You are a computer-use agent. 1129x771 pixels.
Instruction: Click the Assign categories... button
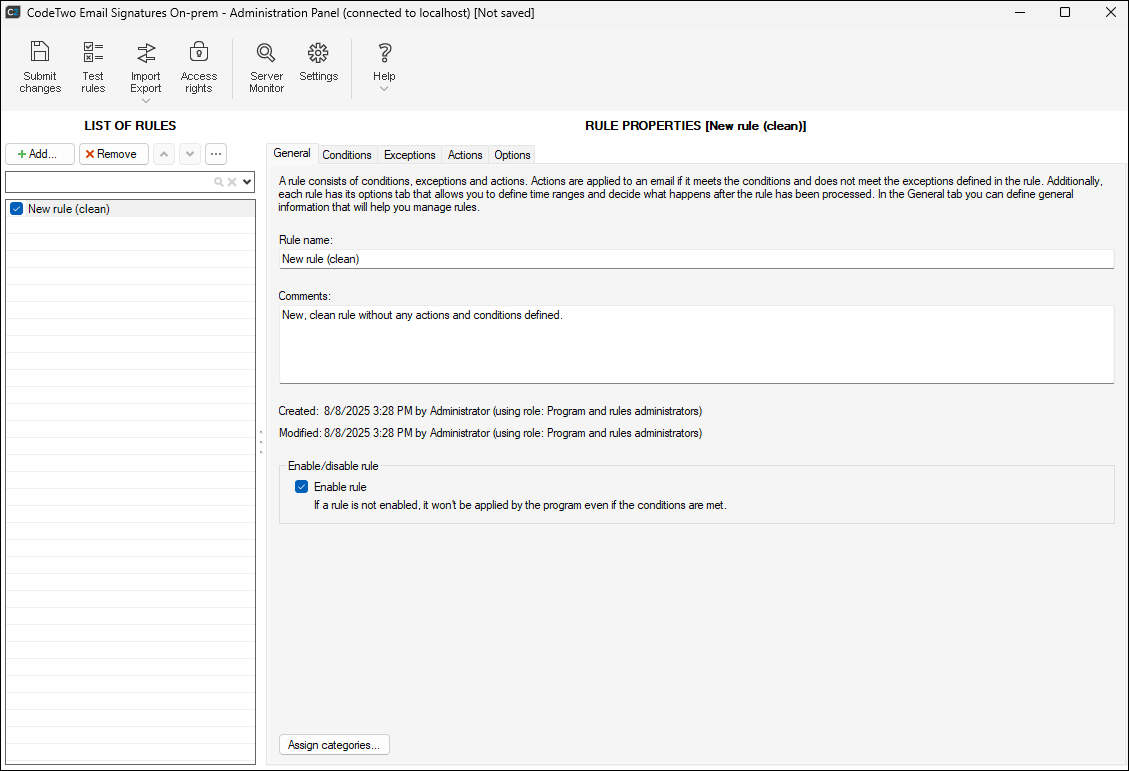coord(334,745)
